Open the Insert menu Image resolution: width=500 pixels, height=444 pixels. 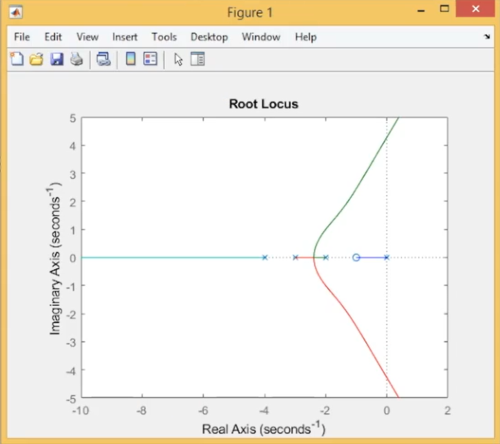click(125, 37)
